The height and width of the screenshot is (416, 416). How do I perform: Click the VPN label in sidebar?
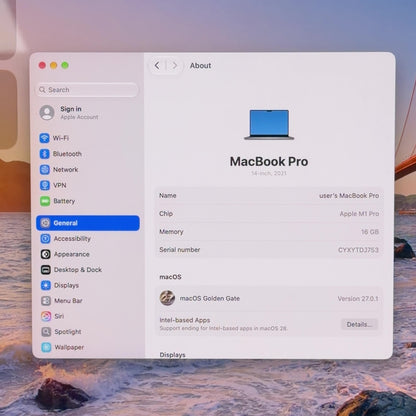point(60,185)
